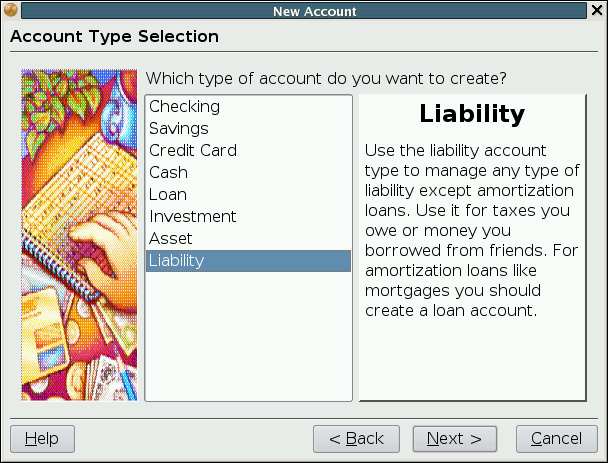The image size is (608, 463).
Task: Open Help for account type selection
Action: [42, 439]
